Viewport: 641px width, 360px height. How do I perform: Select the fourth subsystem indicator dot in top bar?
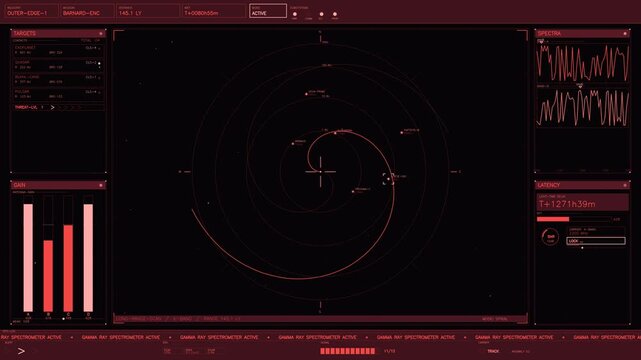[335, 14]
